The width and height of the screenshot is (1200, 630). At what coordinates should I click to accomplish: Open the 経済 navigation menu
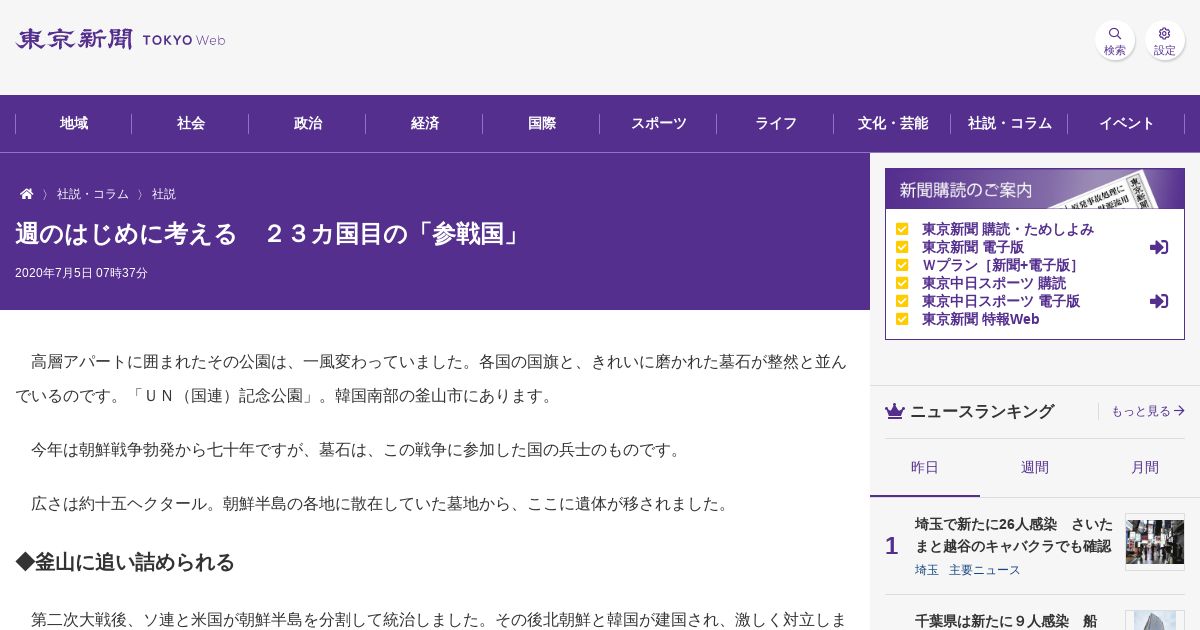click(x=425, y=123)
